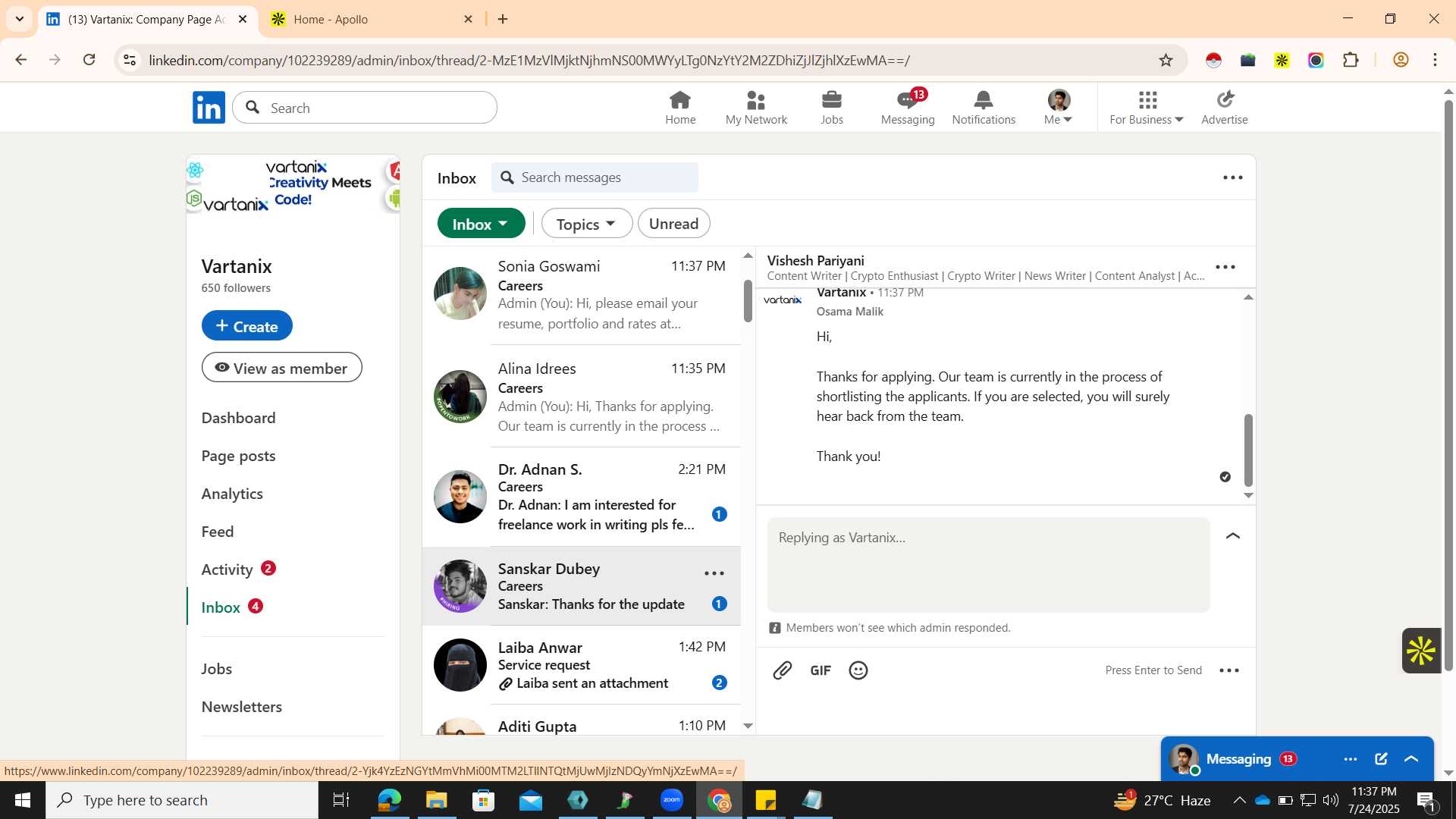Click Sanskar Dubey profile photo
Screen dimensions: 1456x819
pyautogui.click(x=460, y=586)
